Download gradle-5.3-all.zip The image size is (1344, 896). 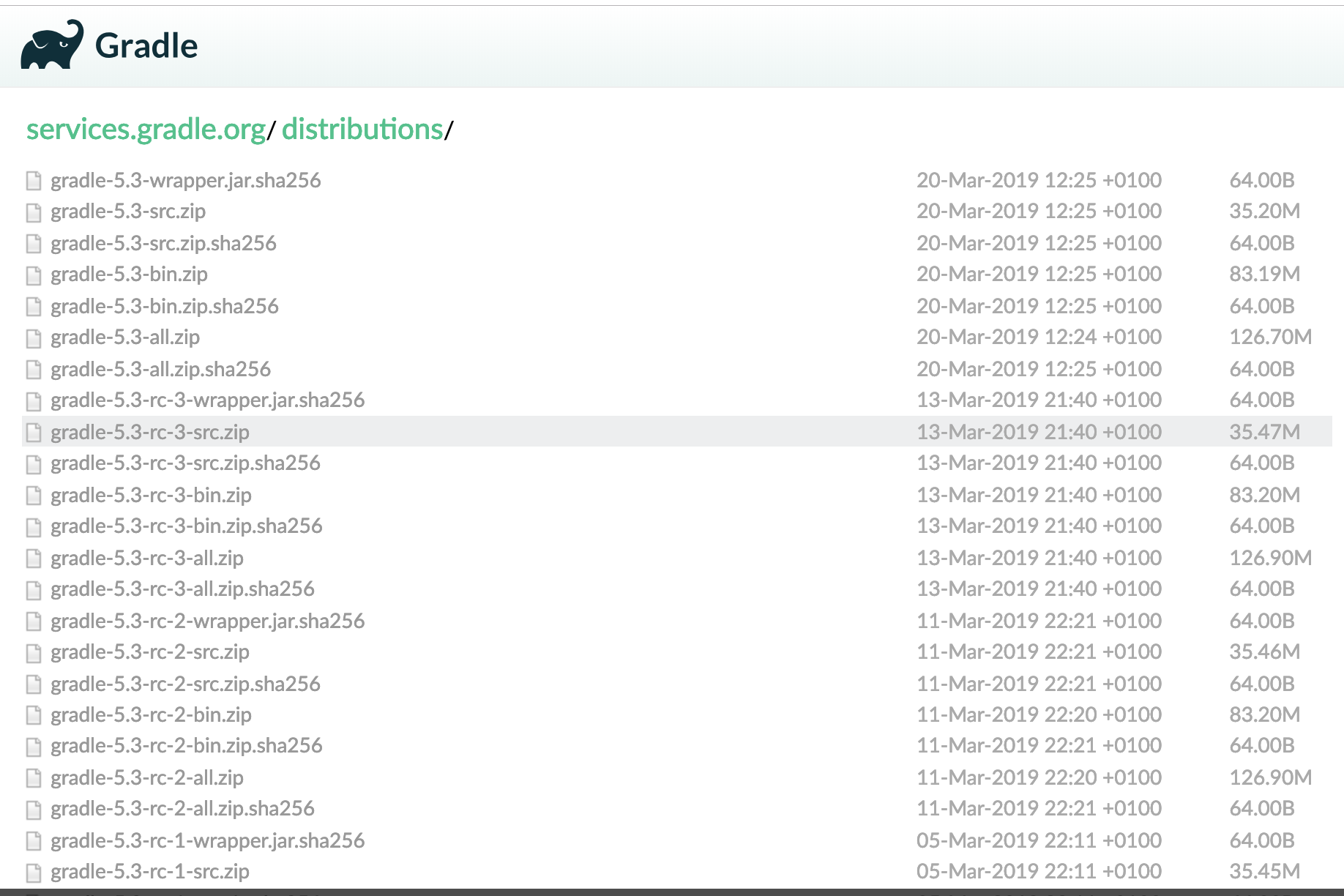(x=125, y=337)
